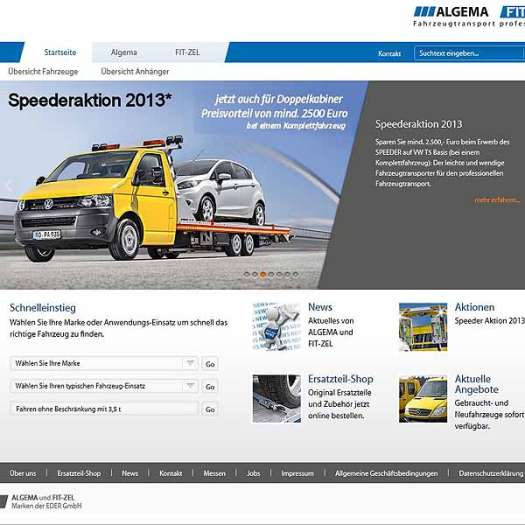Open Ersatzteil-Shop in the footer bar
The width and height of the screenshot is (525, 525).
[79, 473]
